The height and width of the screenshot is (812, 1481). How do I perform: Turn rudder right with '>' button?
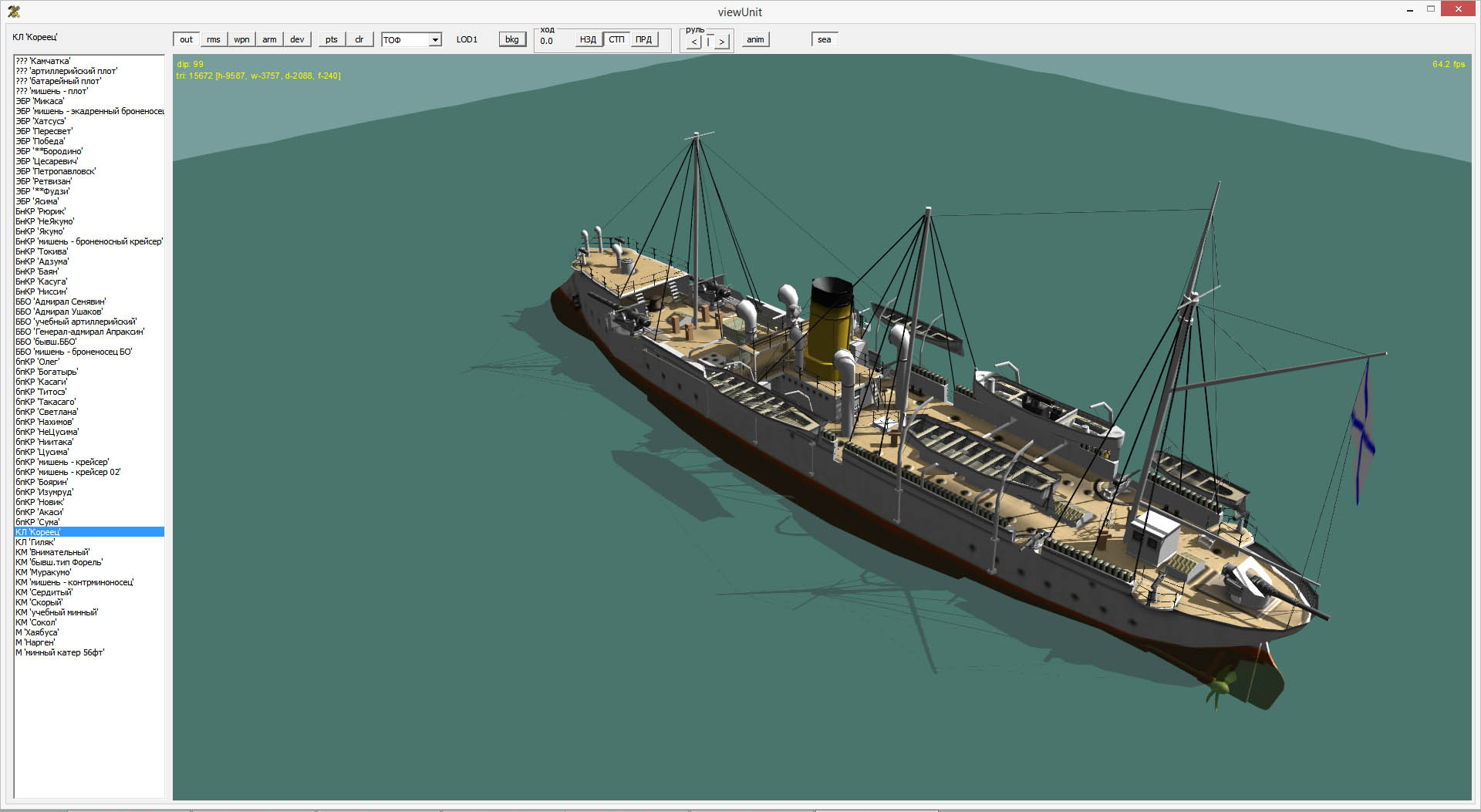(721, 42)
